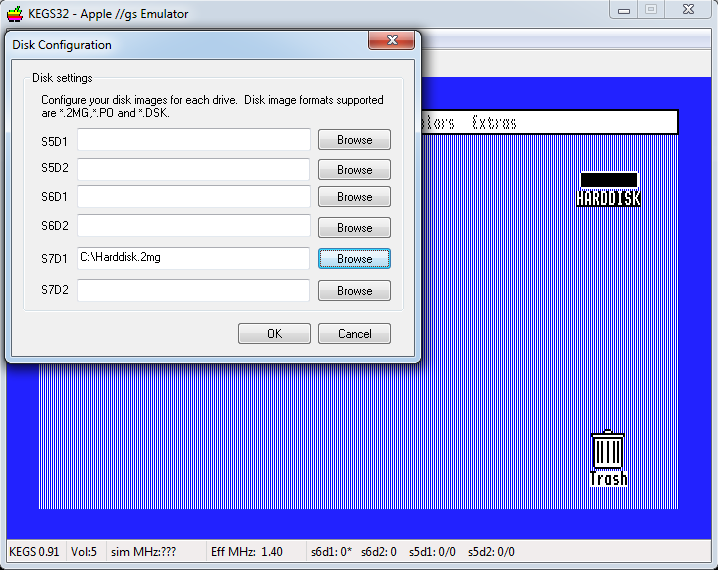Open the partially hidden Colors menu
The width and height of the screenshot is (718, 570).
coord(441,123)
